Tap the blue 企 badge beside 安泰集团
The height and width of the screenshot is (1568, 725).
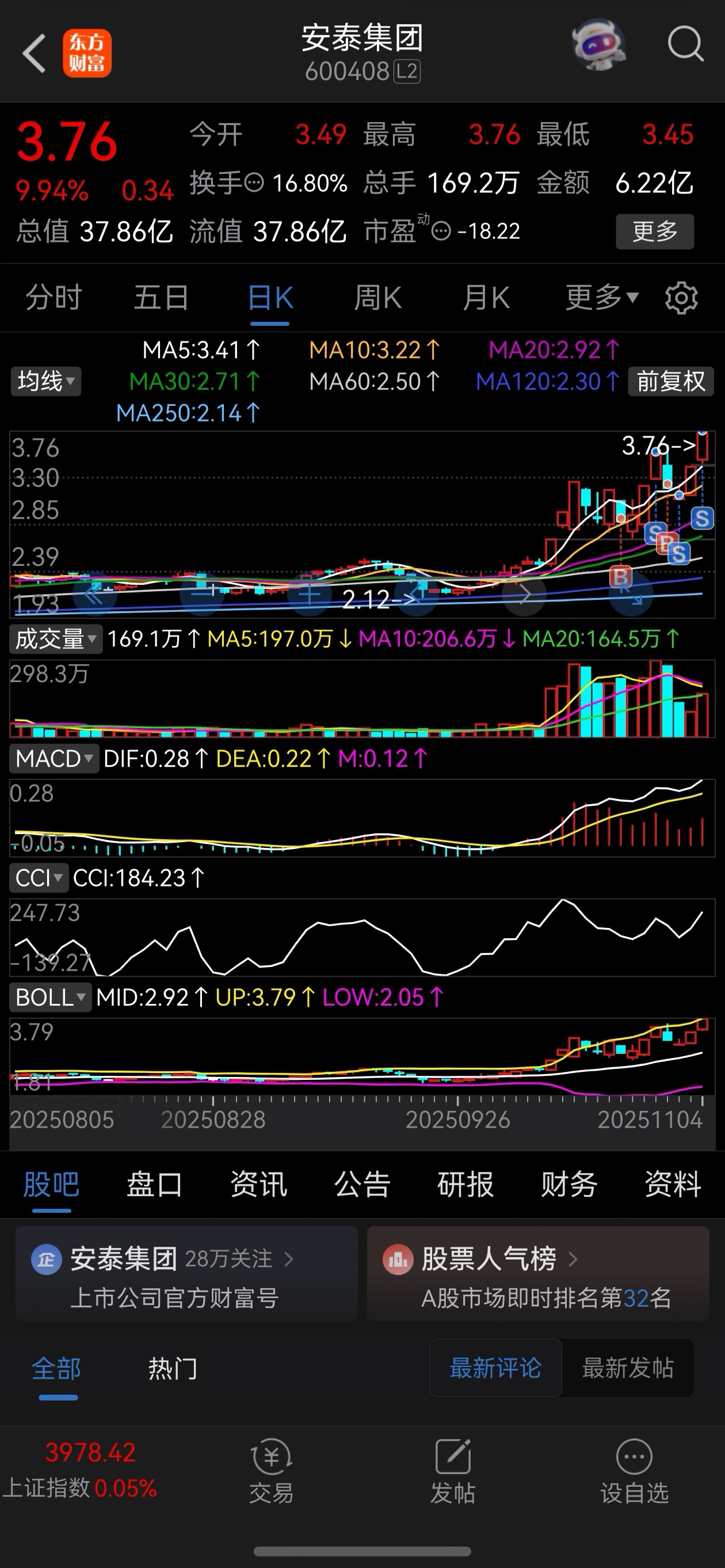(x=46, y=1259)
